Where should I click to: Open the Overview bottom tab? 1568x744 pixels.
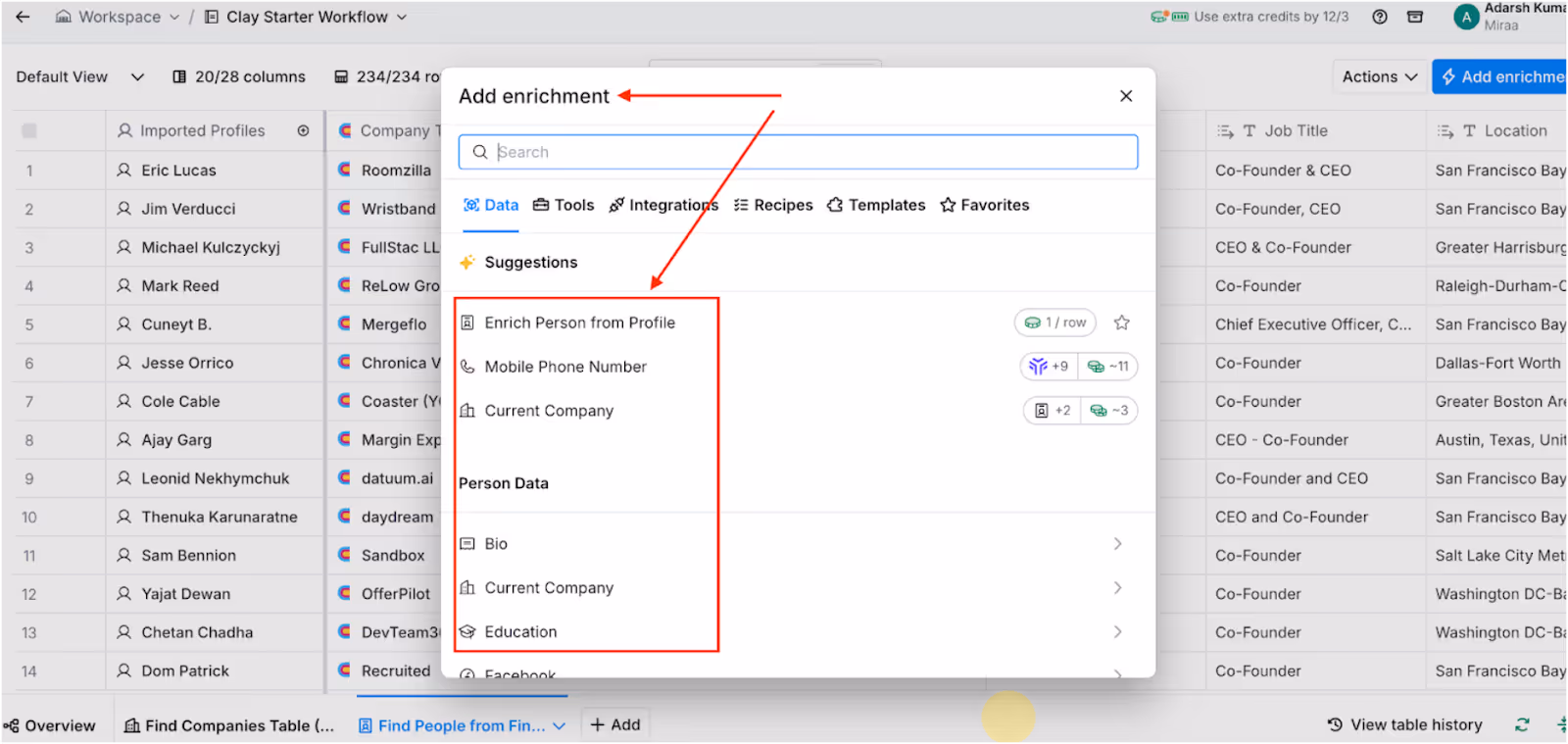pyautogui.click(x=49, y=725)
